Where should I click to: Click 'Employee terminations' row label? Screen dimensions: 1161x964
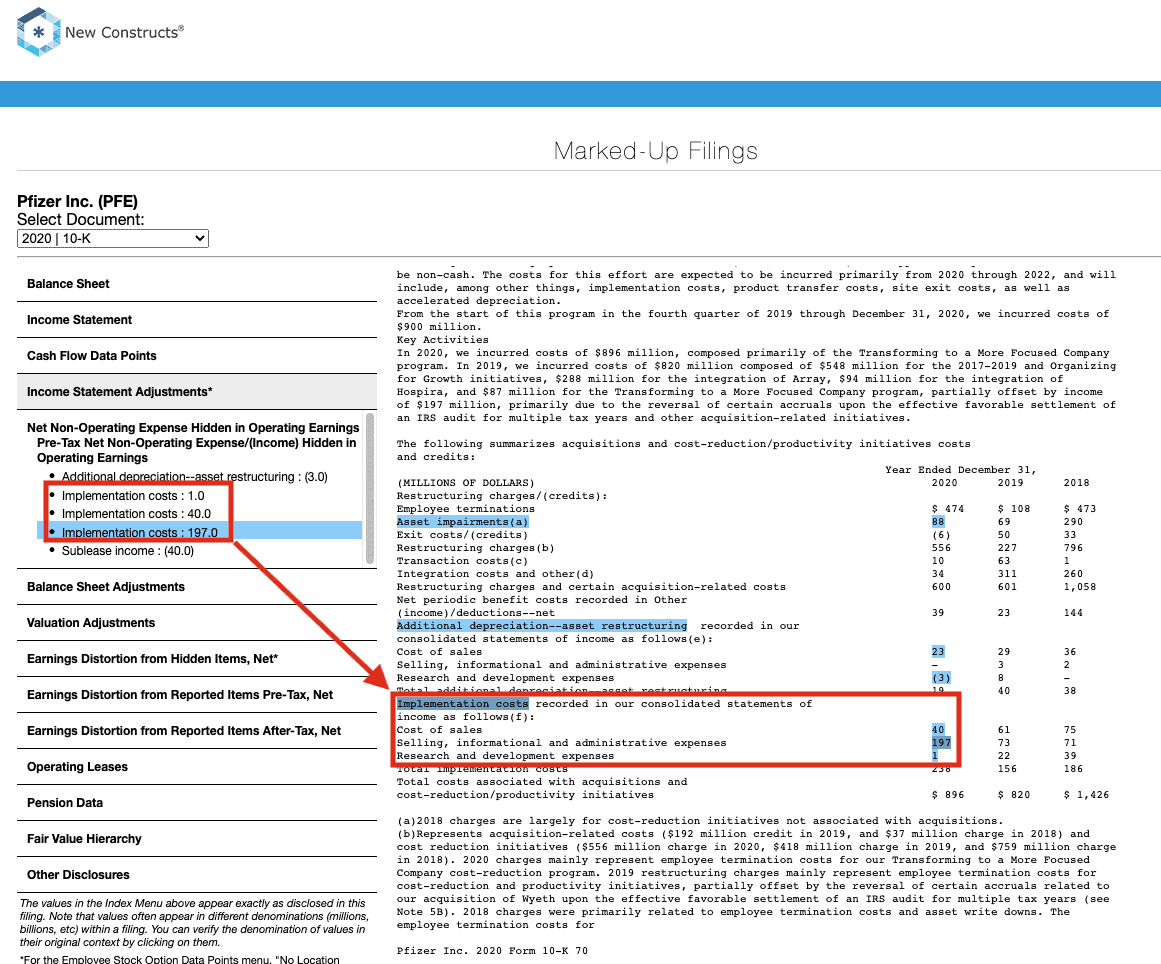pyautogui.click(x=466, y=509)
